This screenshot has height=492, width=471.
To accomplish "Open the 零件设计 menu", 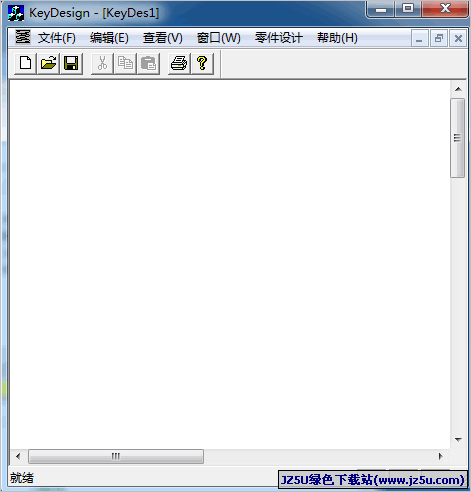I will pyautogui.click(x=279, y=38).
